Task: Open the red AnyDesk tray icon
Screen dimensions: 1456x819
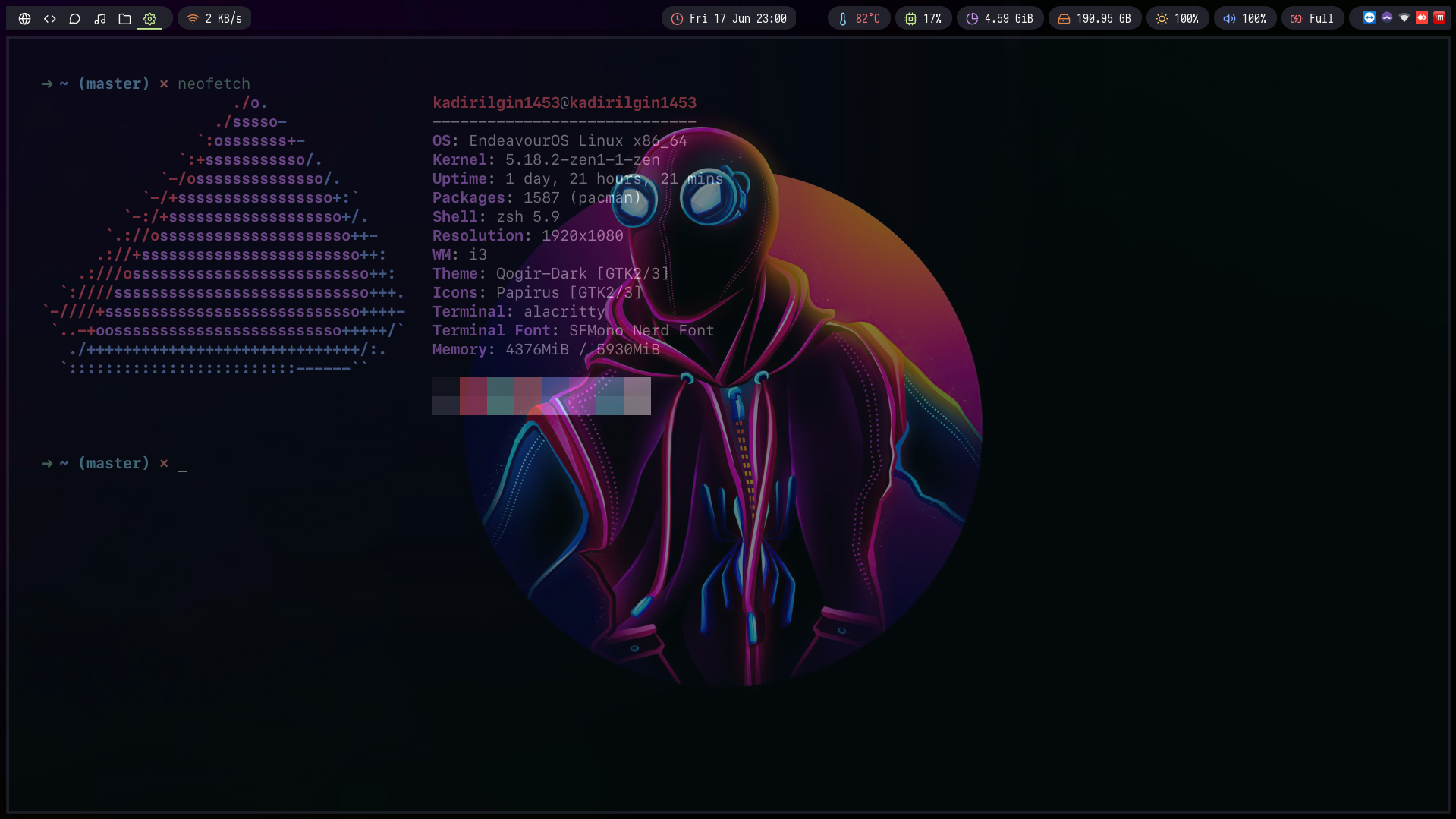Action: [1422, 17]
